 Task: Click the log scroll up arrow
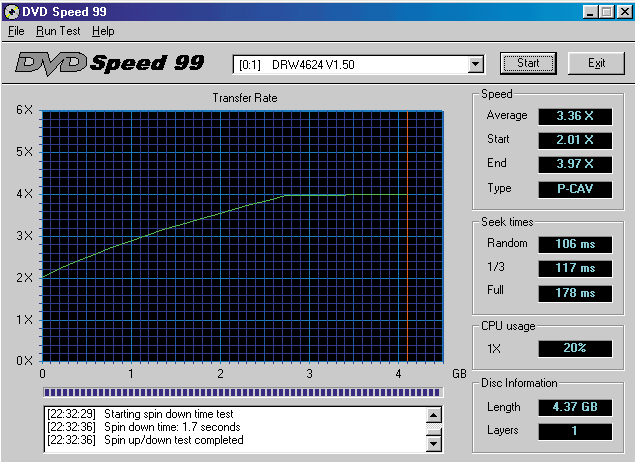tap(434, 415)
